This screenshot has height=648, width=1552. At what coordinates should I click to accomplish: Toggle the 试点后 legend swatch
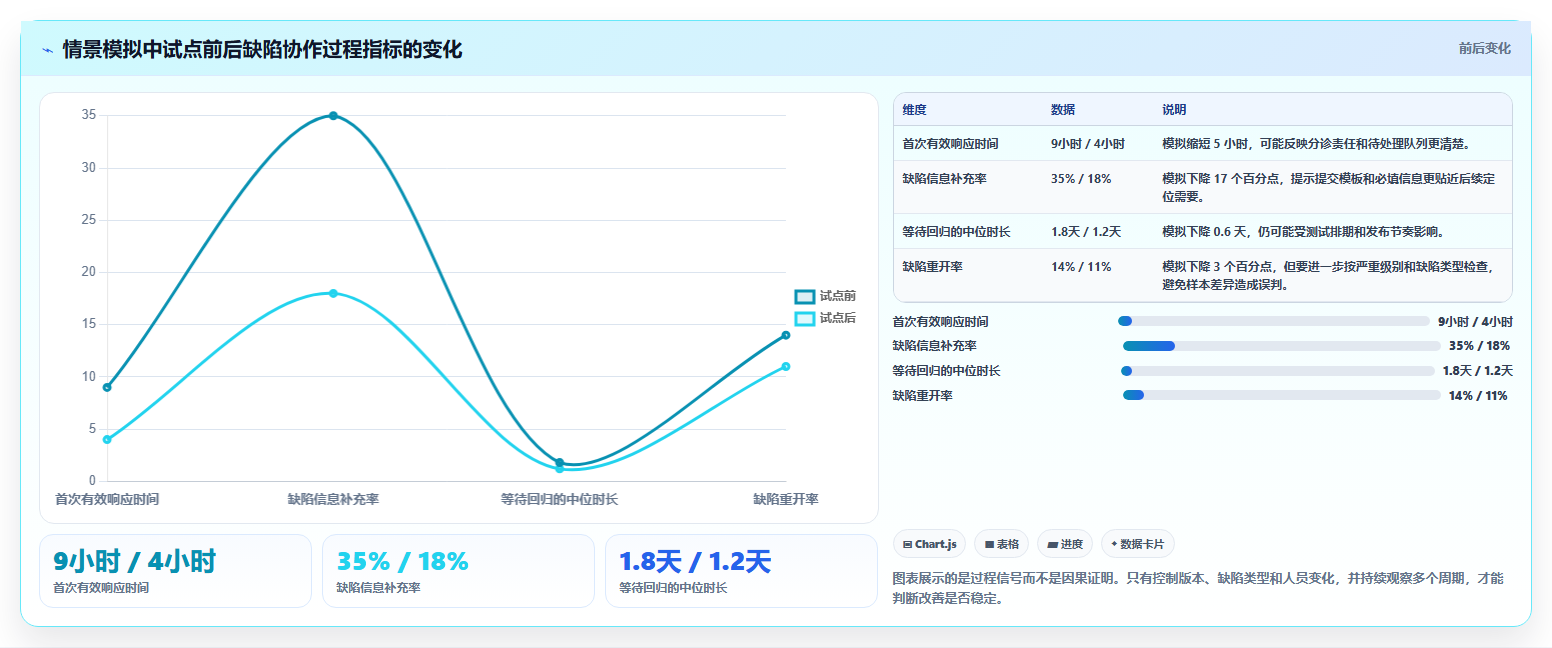pos(805,318)
